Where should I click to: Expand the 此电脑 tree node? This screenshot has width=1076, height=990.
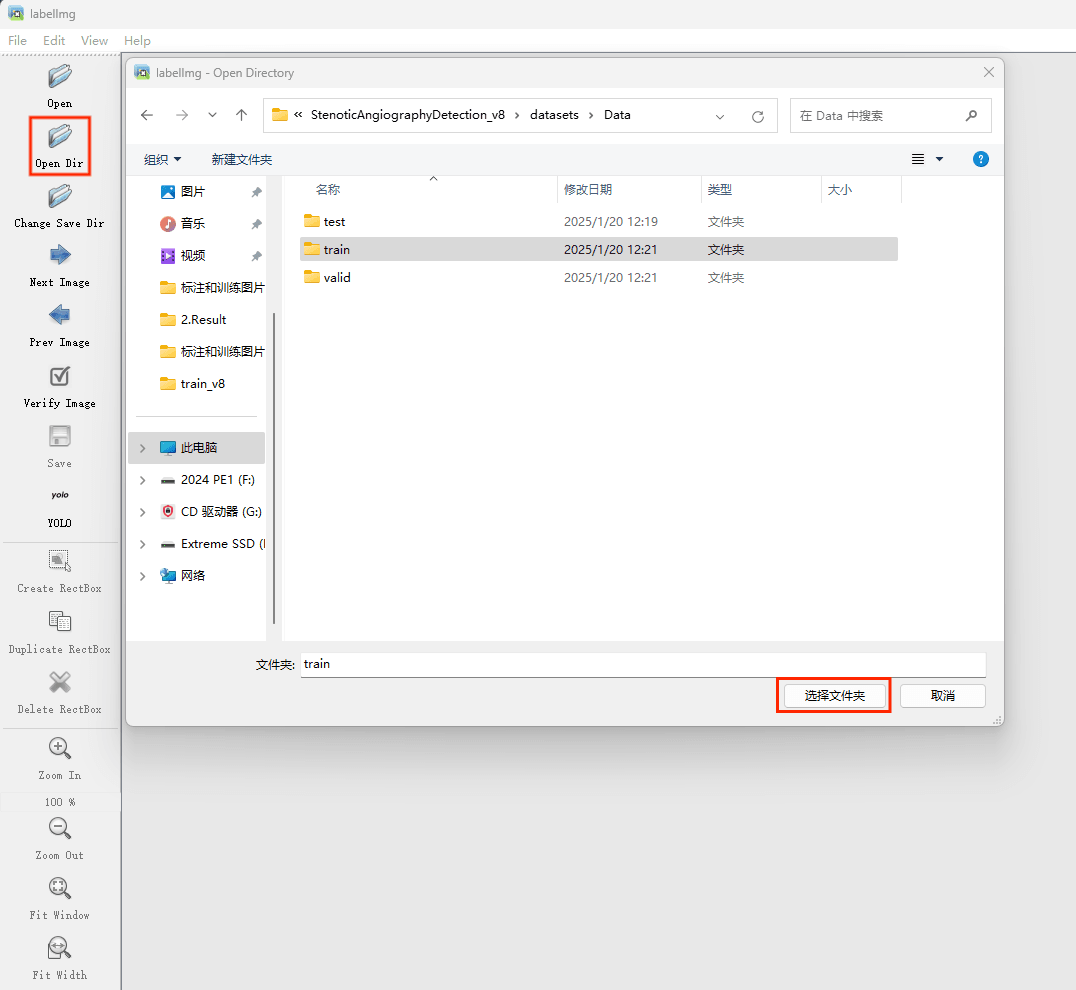tap(143, 448)
